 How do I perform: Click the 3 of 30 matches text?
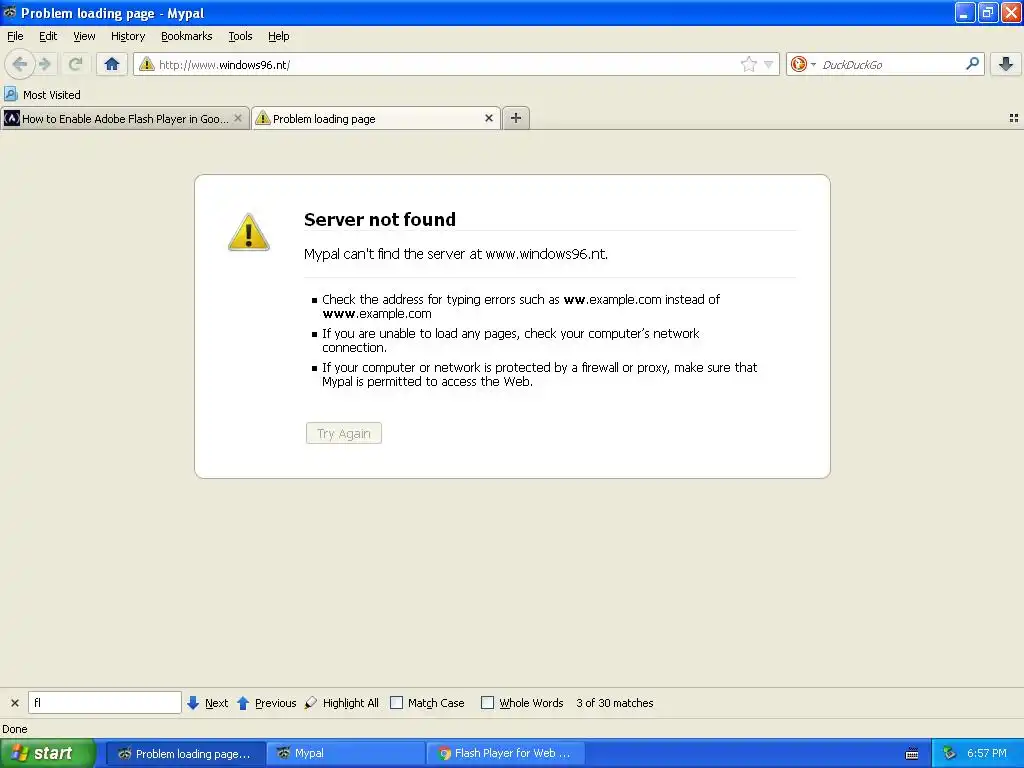coord(615,703)
